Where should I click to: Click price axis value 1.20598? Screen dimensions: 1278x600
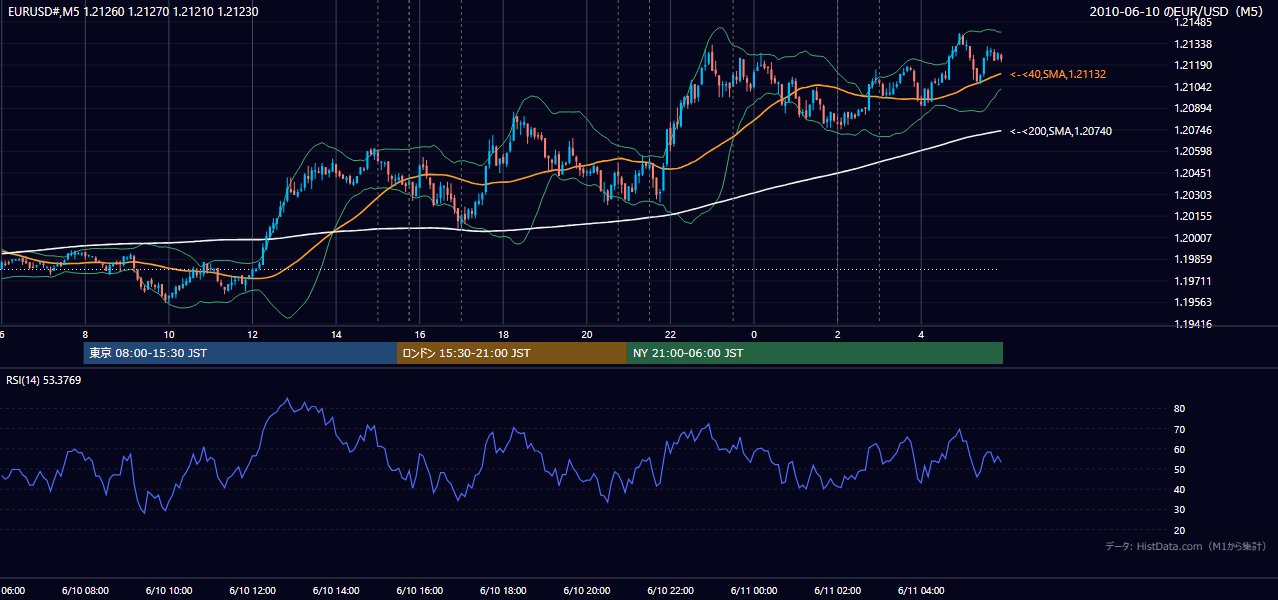[x=1193, y=151]
